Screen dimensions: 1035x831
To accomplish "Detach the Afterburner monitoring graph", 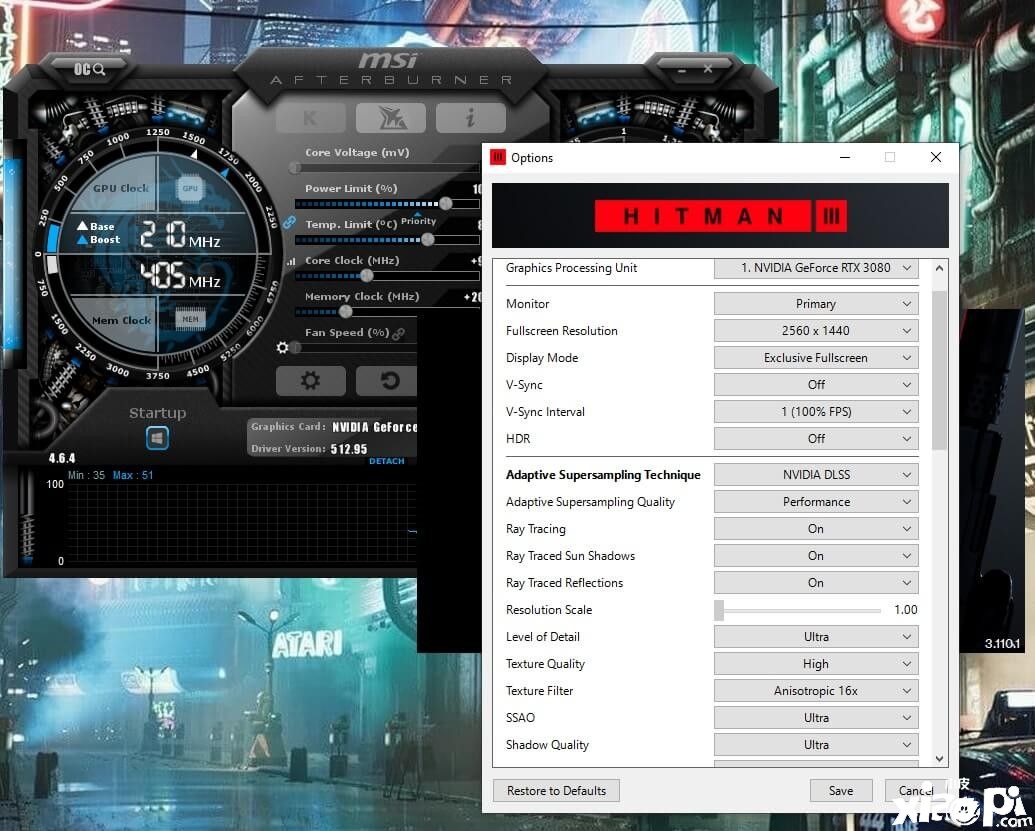I will (387, 461).
